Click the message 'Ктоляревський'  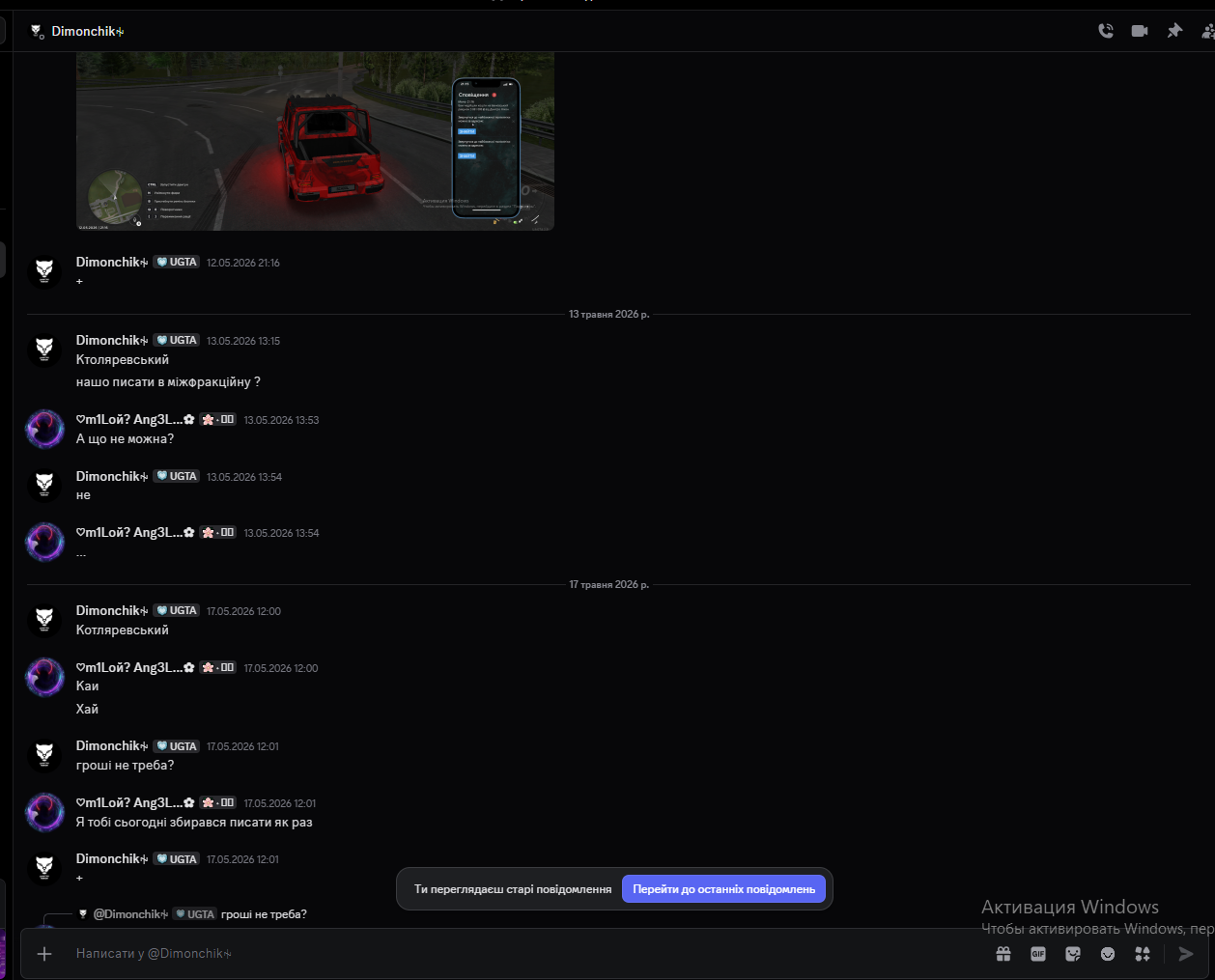tap(123, 360)
